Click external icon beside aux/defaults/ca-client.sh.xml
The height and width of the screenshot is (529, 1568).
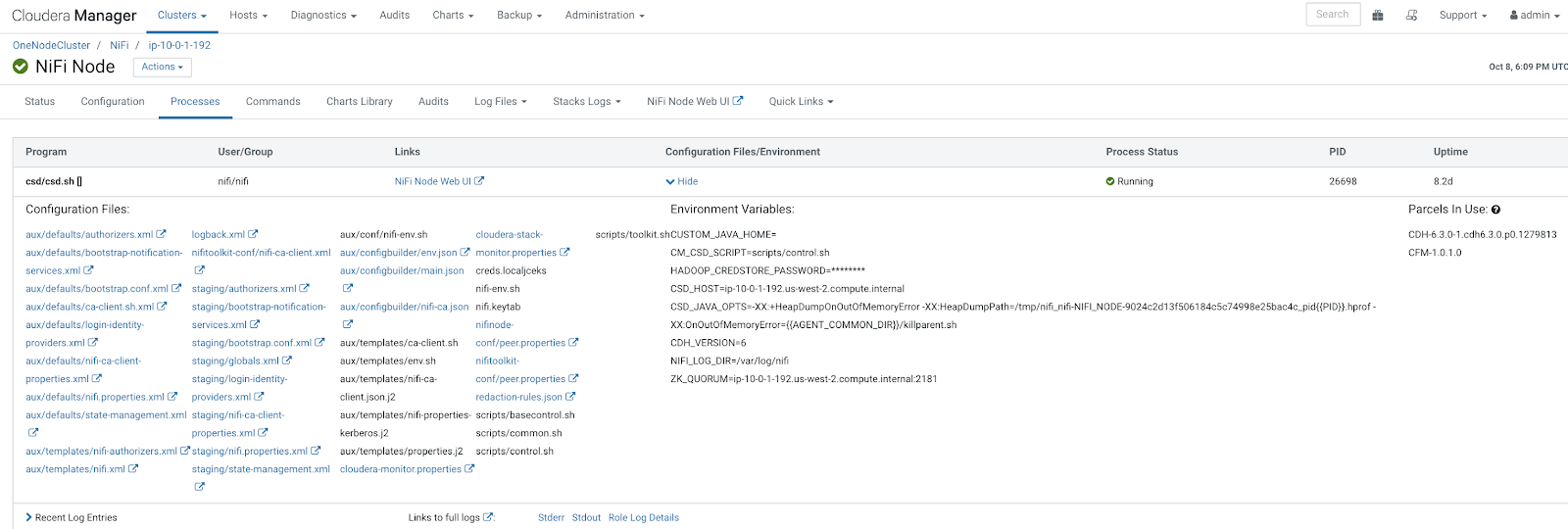(163, 307)
